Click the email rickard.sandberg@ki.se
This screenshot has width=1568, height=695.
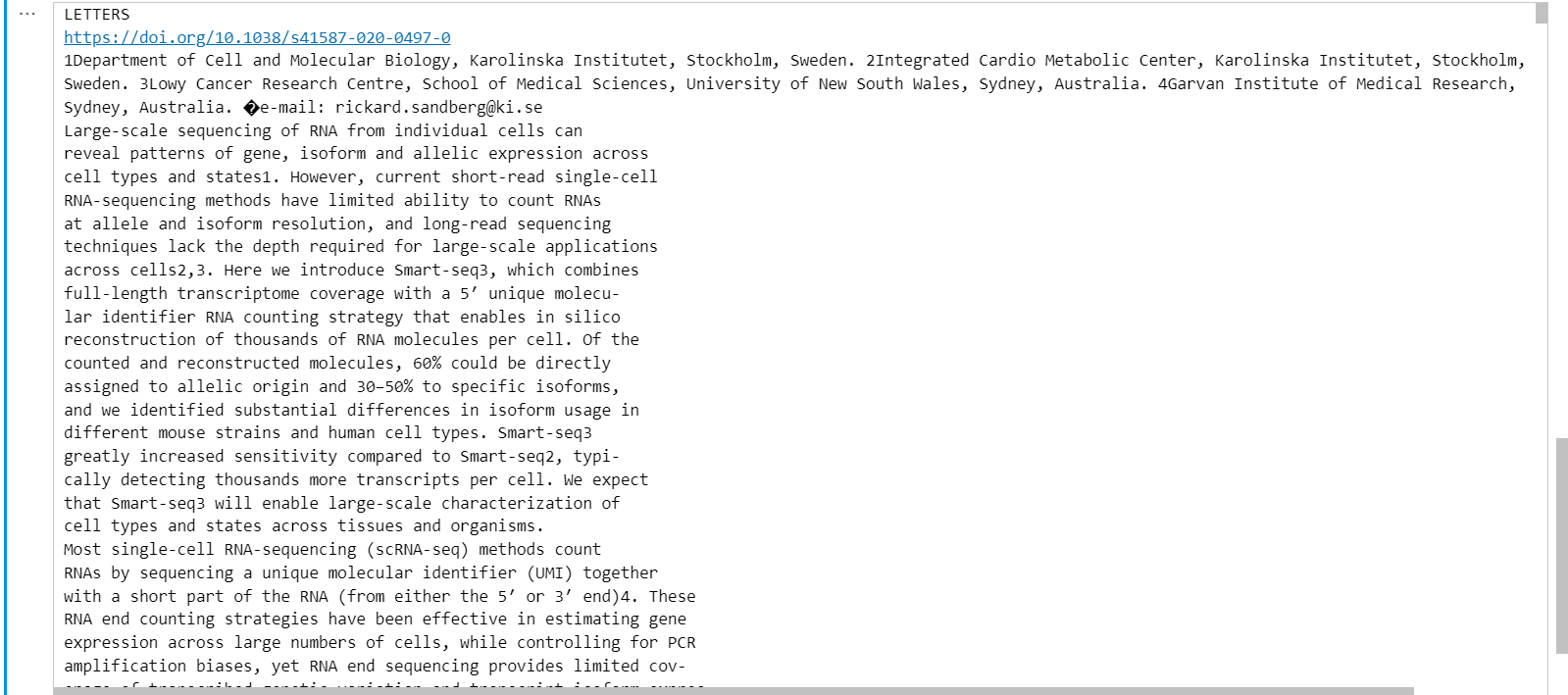(438, 108)
